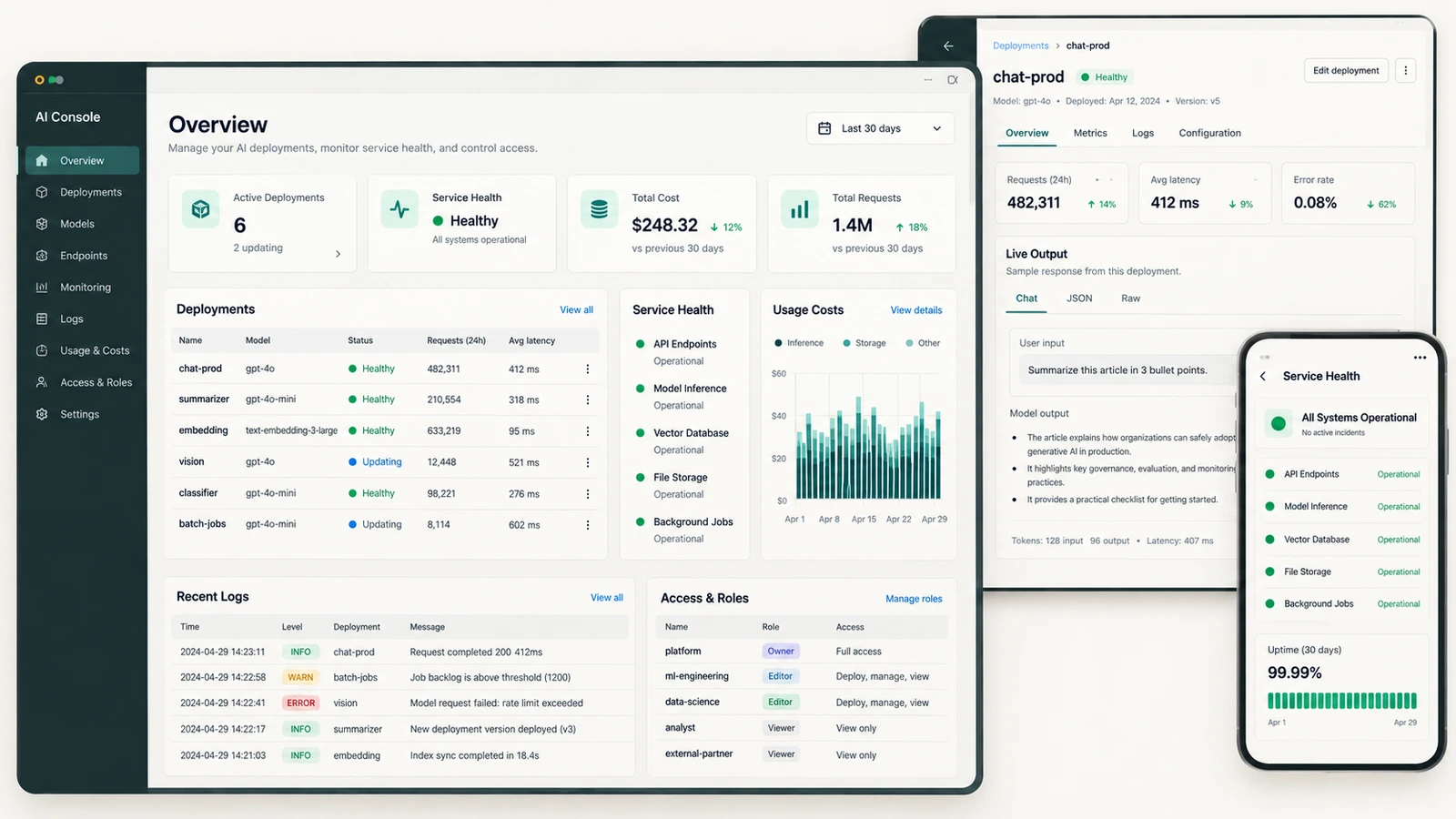This screenshot has width=1456, height=819.
Task: Select the chat-prod deployment name
Action: [200, 369]
